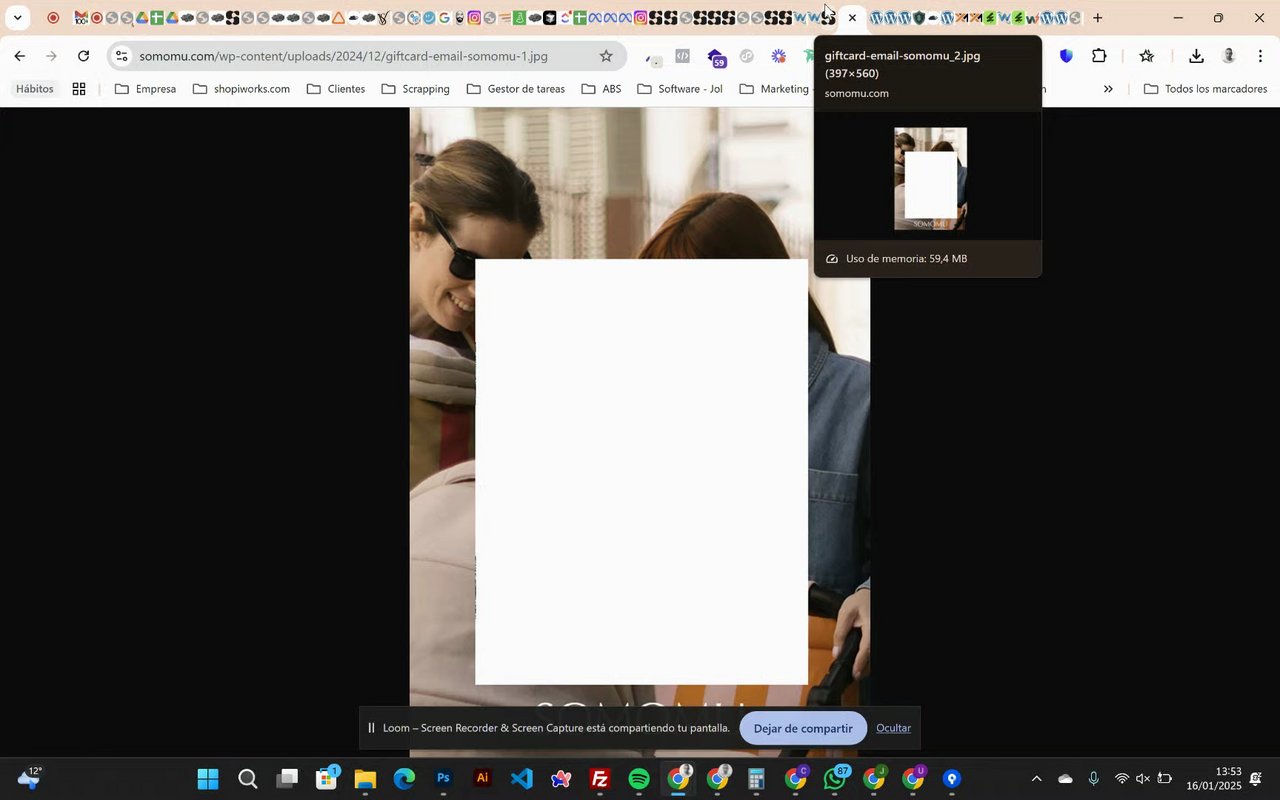
Task: Open WhatsApp with 87 unread badge
Action: click(835, 779)
